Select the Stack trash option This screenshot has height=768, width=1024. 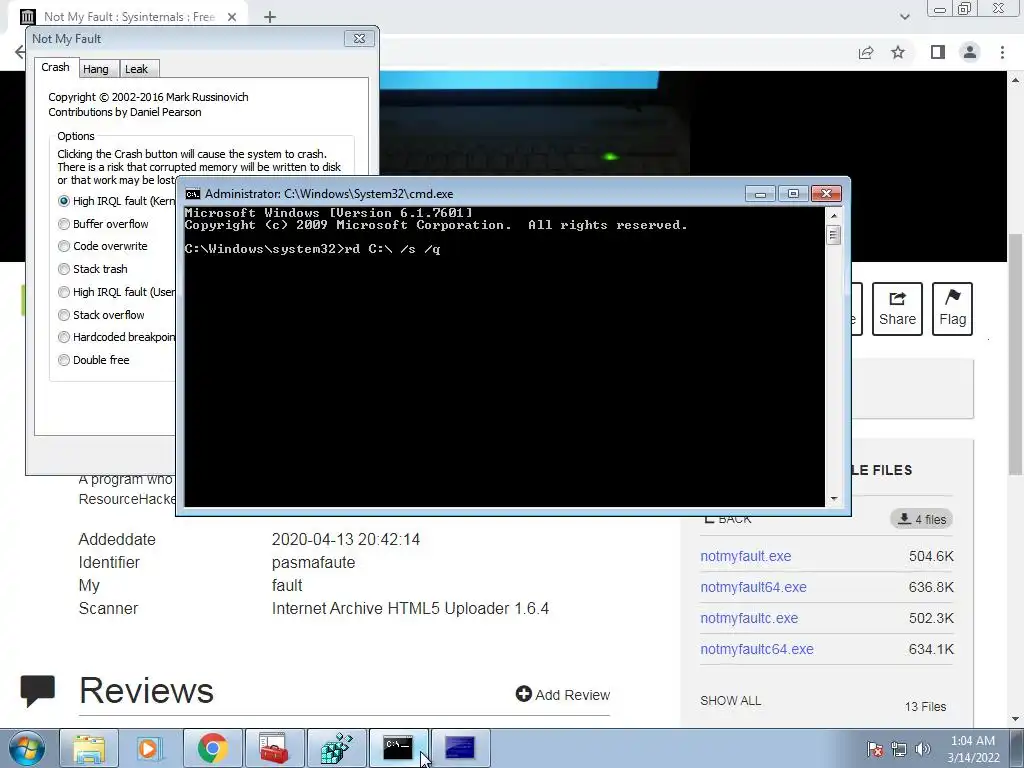coord(93,269)
